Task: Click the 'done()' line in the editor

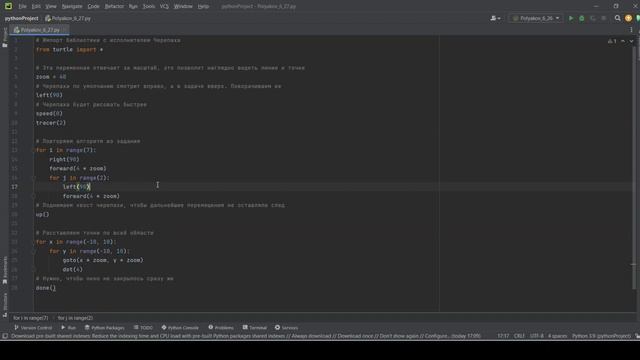Action: coord(46,288)
